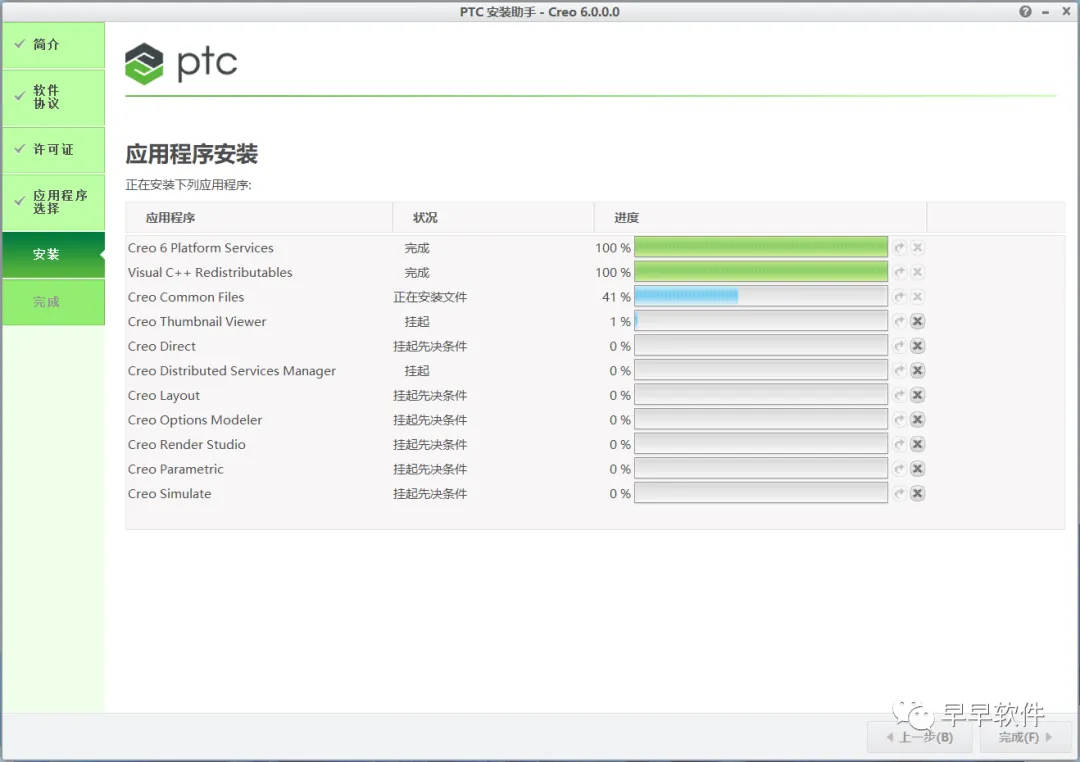Click Creo Common Files progress bar
1080x762 pixels.
(760, 297)
